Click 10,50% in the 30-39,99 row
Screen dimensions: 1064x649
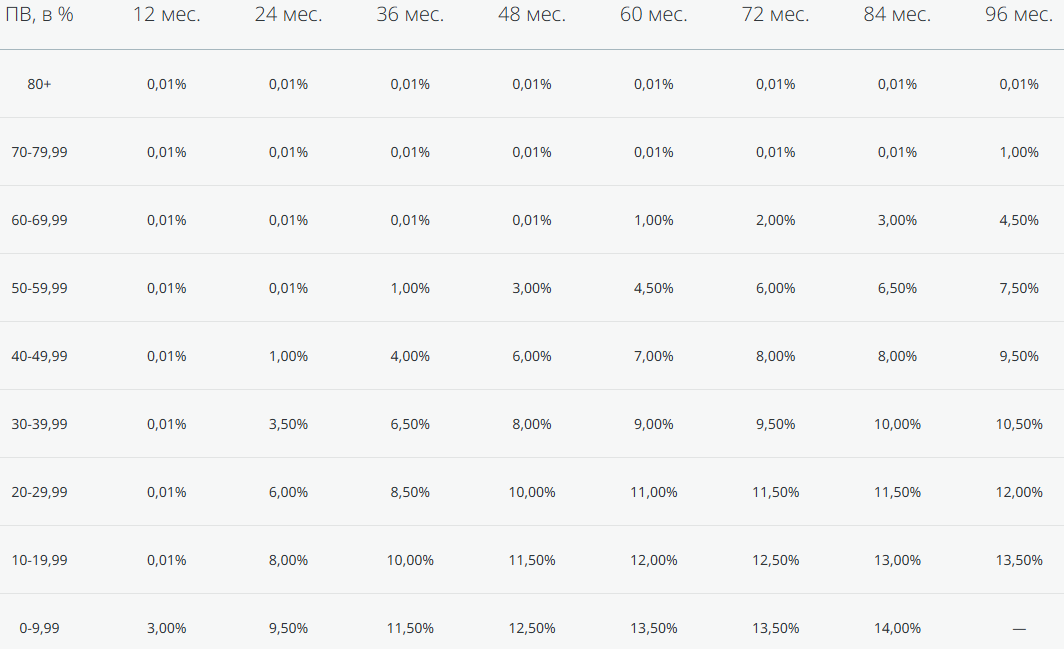[1019, 424]
